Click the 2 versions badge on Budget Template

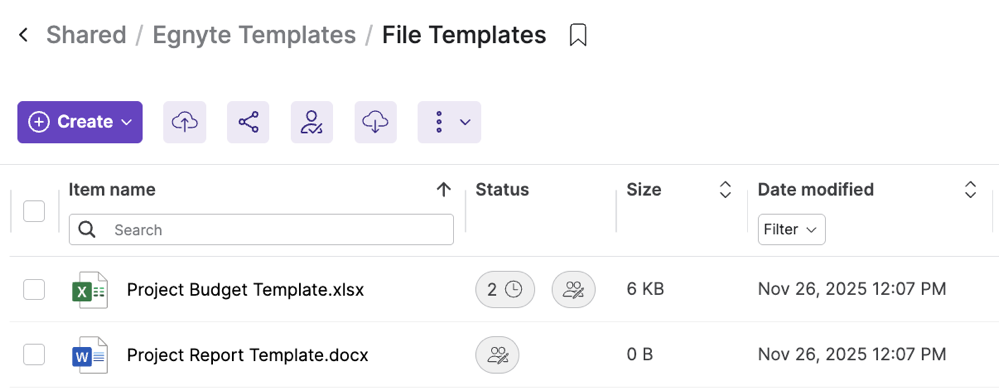(x=505, y=290)
